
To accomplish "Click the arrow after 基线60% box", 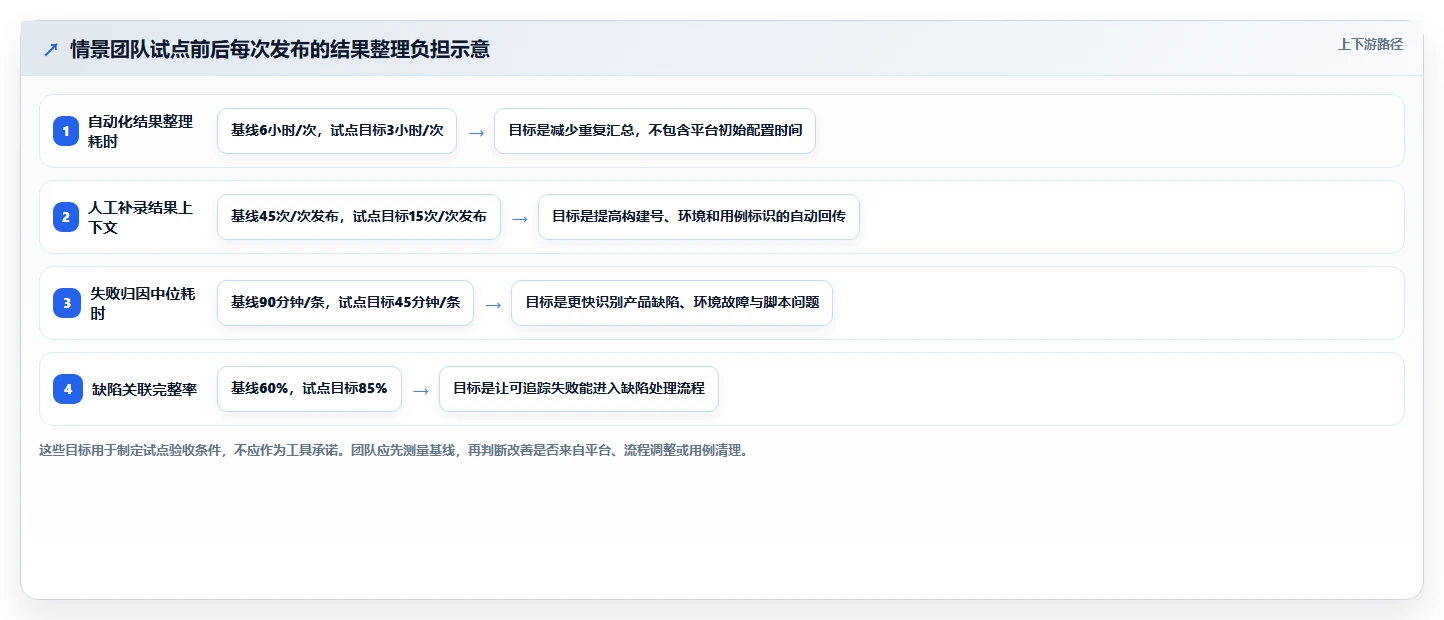I will 421,390.
